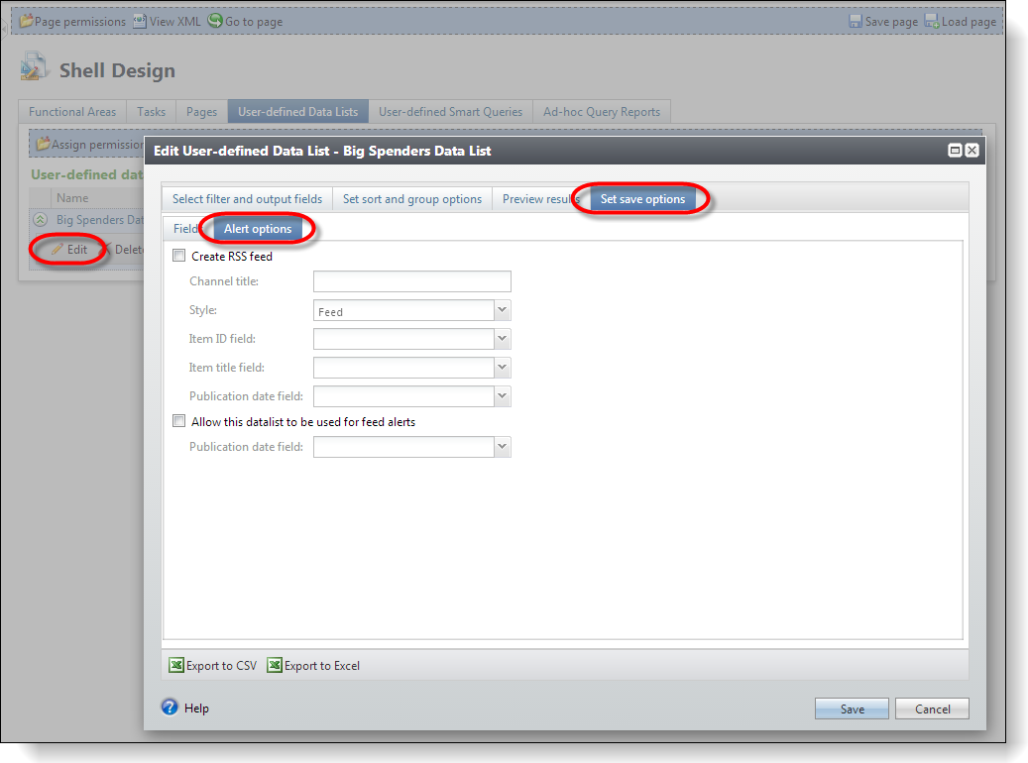Screen dimensions: 1028x763
Task: Open the Item ID field dropdown
Action: point(503,339)
